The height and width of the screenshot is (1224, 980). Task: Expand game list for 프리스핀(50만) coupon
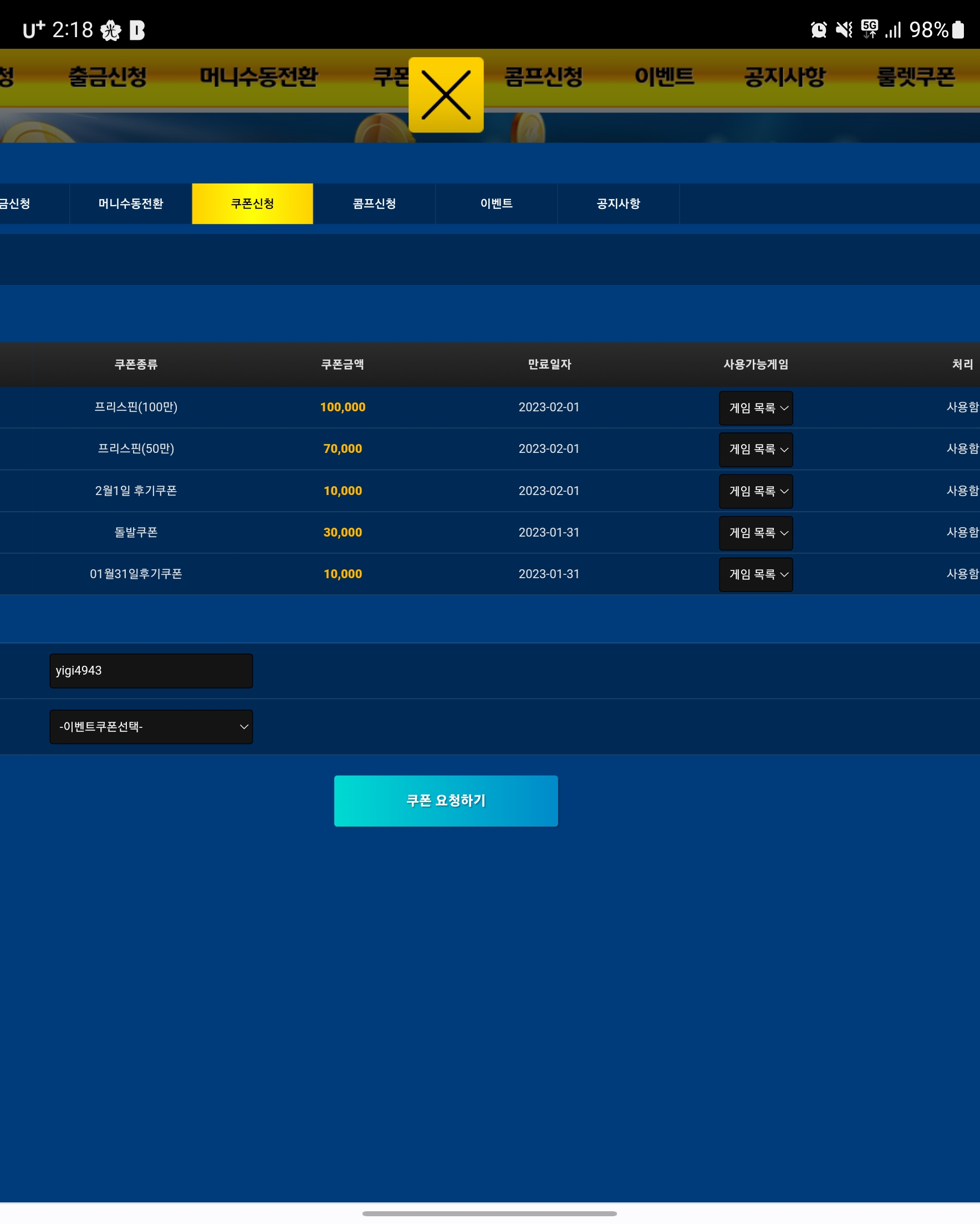(756, 450)
